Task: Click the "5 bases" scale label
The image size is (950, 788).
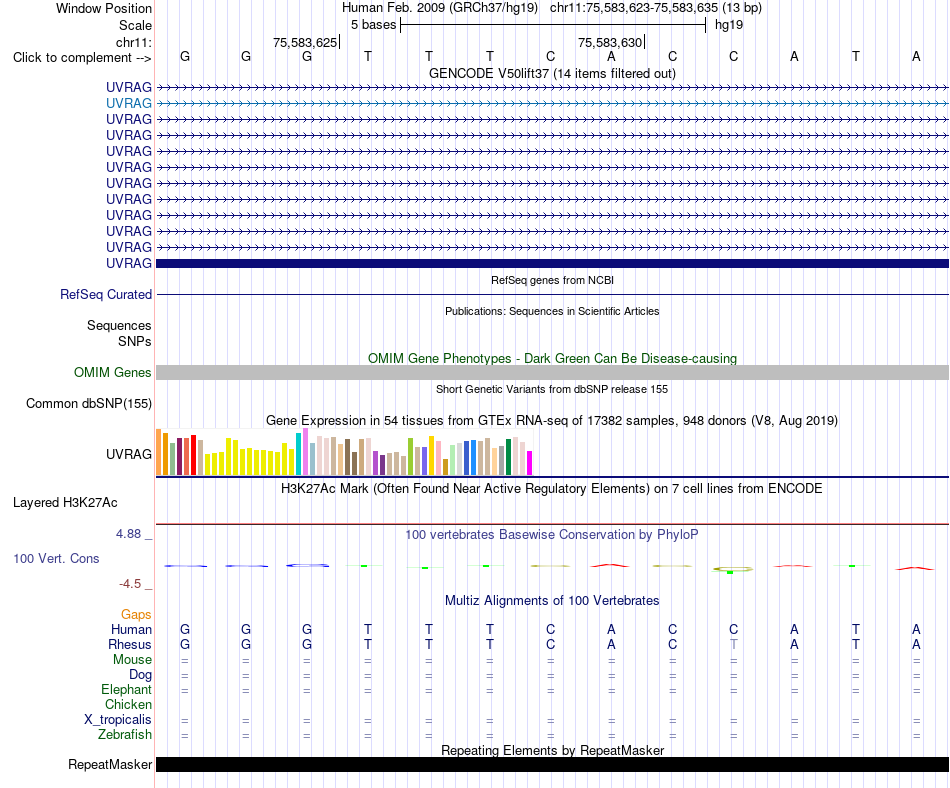Action: click(373, 25)
